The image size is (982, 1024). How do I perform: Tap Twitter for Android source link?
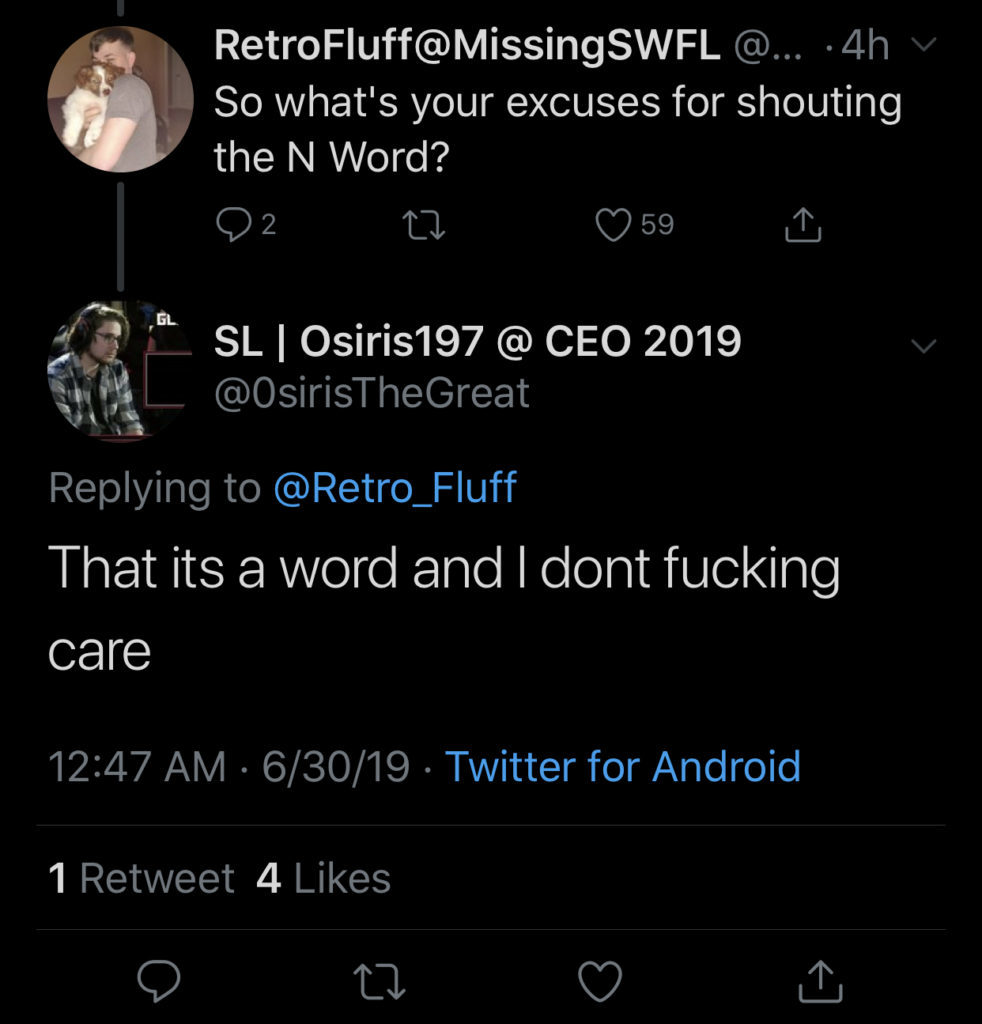(623, 766)
